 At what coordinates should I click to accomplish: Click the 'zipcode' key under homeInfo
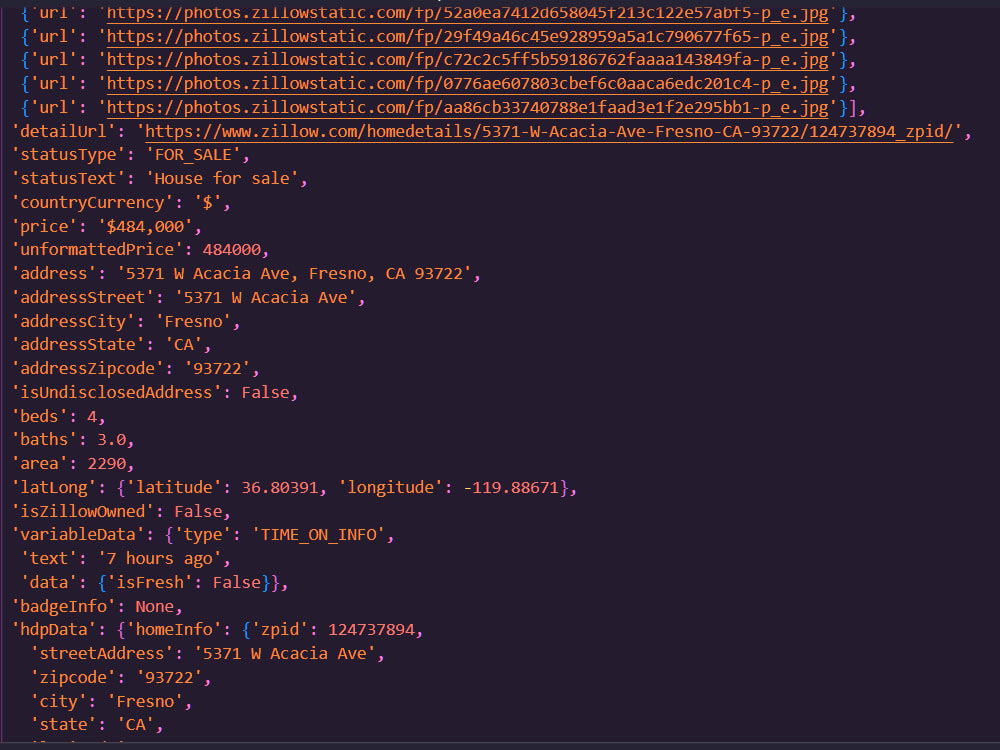(73, 677)
